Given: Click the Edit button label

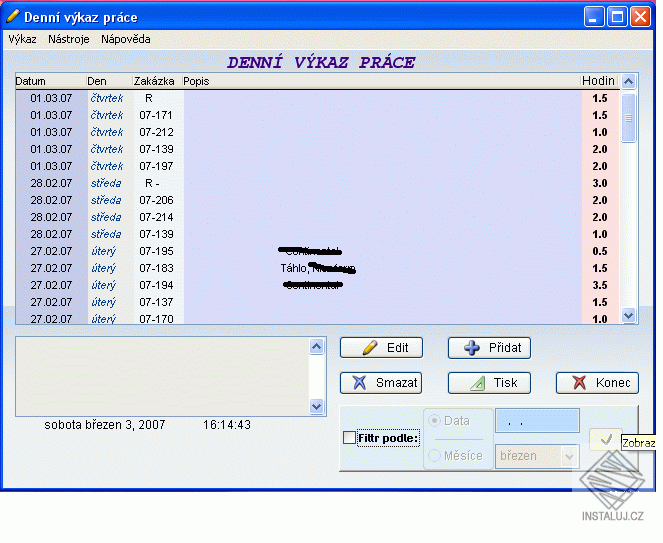Looking at the screenshot, I should [397, 348].
